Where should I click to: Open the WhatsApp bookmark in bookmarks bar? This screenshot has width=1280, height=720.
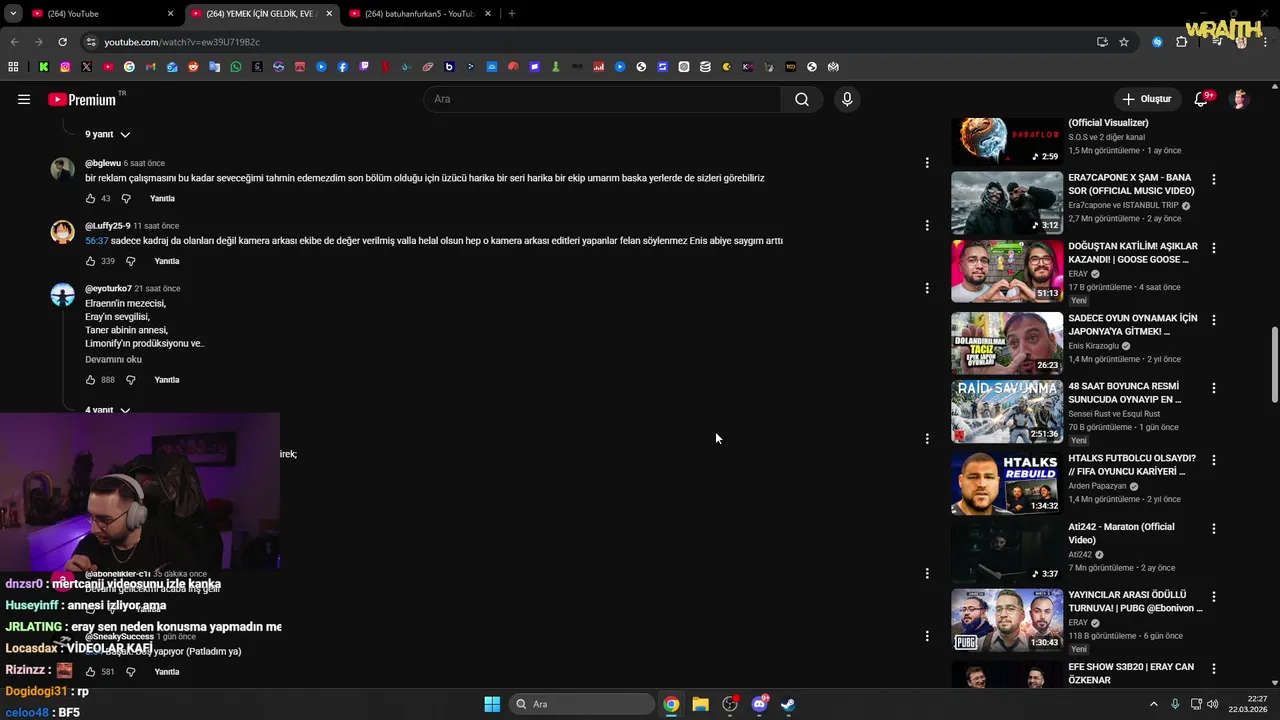coord(236,67)
